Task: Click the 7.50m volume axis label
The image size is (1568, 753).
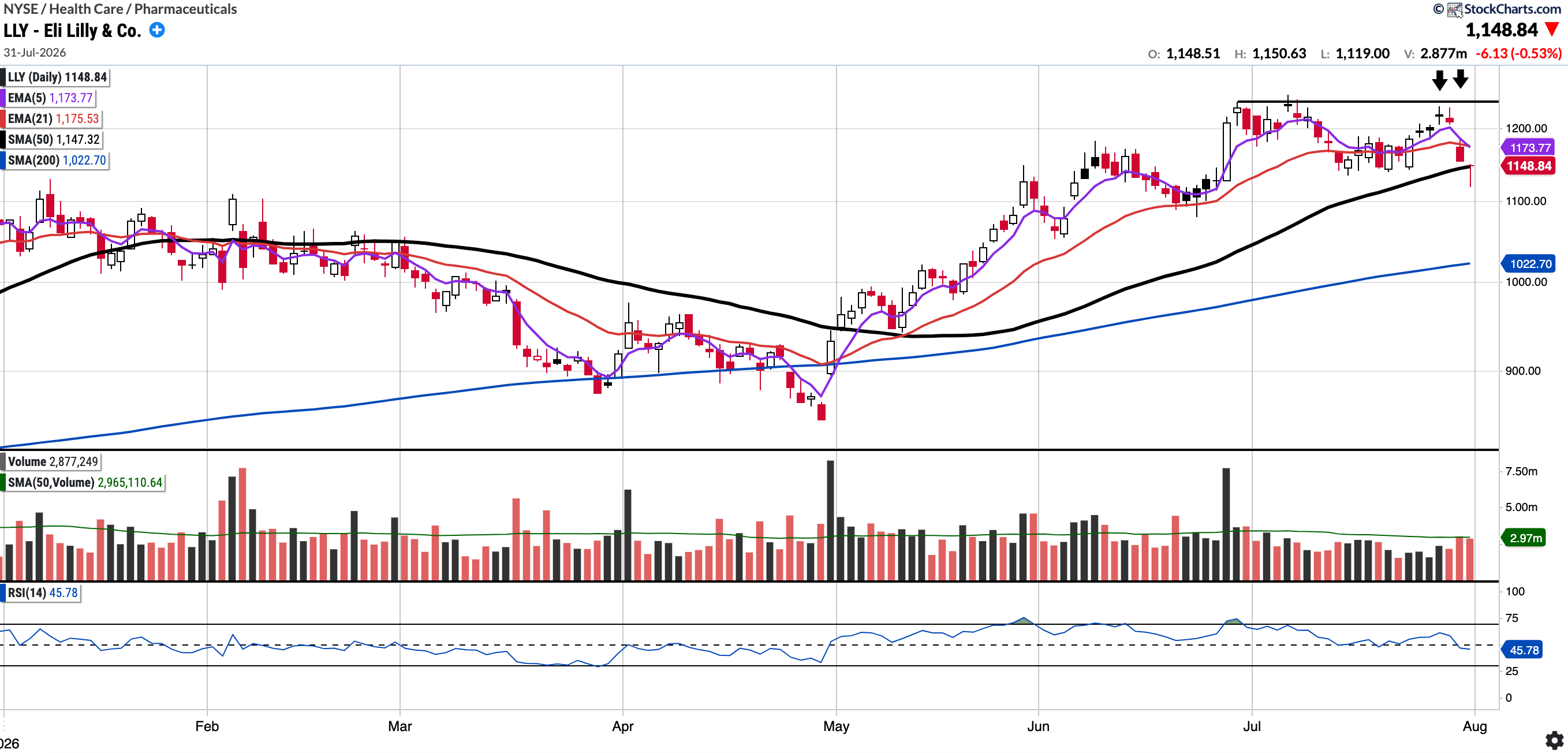Action: click(1521, 471)
